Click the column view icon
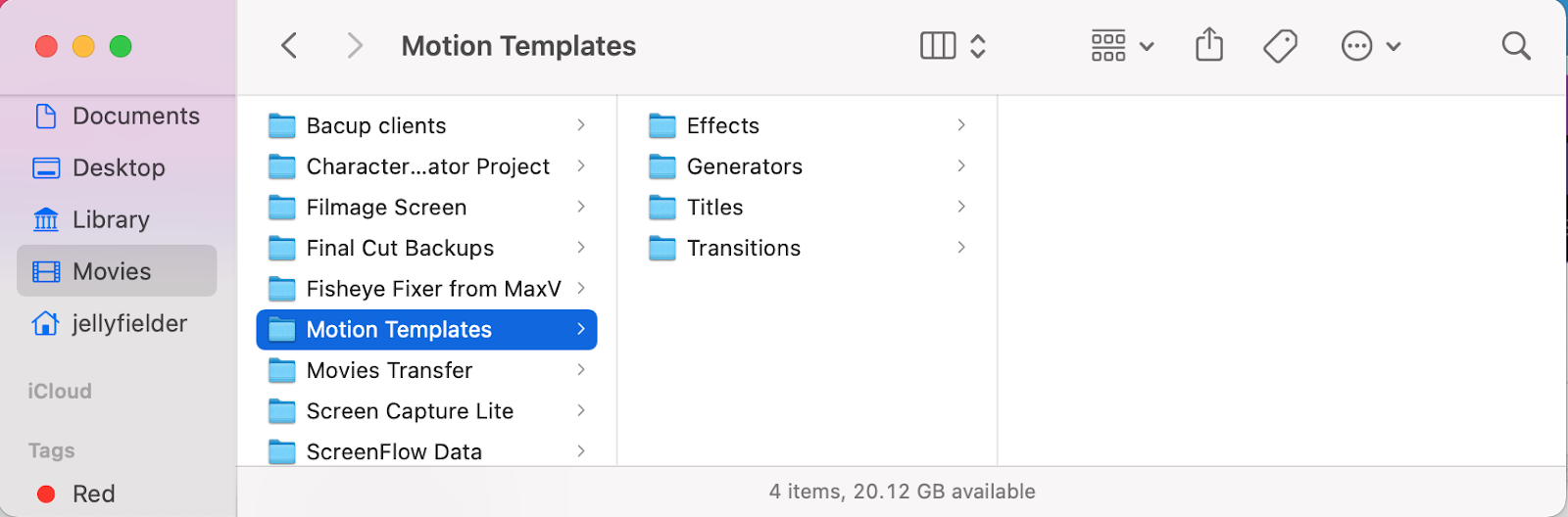The height and width of the screenshot is (517, 1568). 938,46
